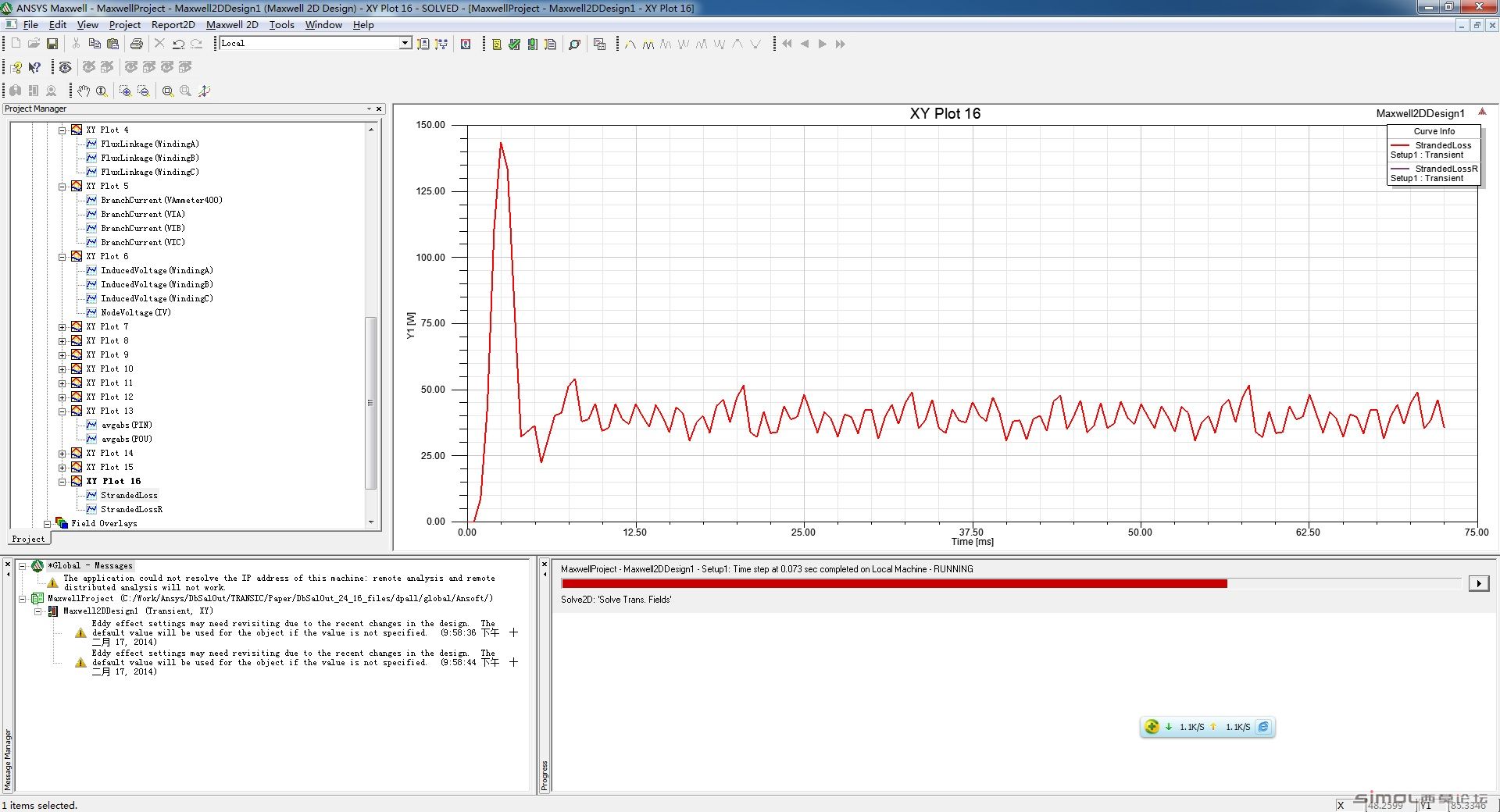Switch to the Project tab
The image size is (1500, 812).
coord(29,539)
